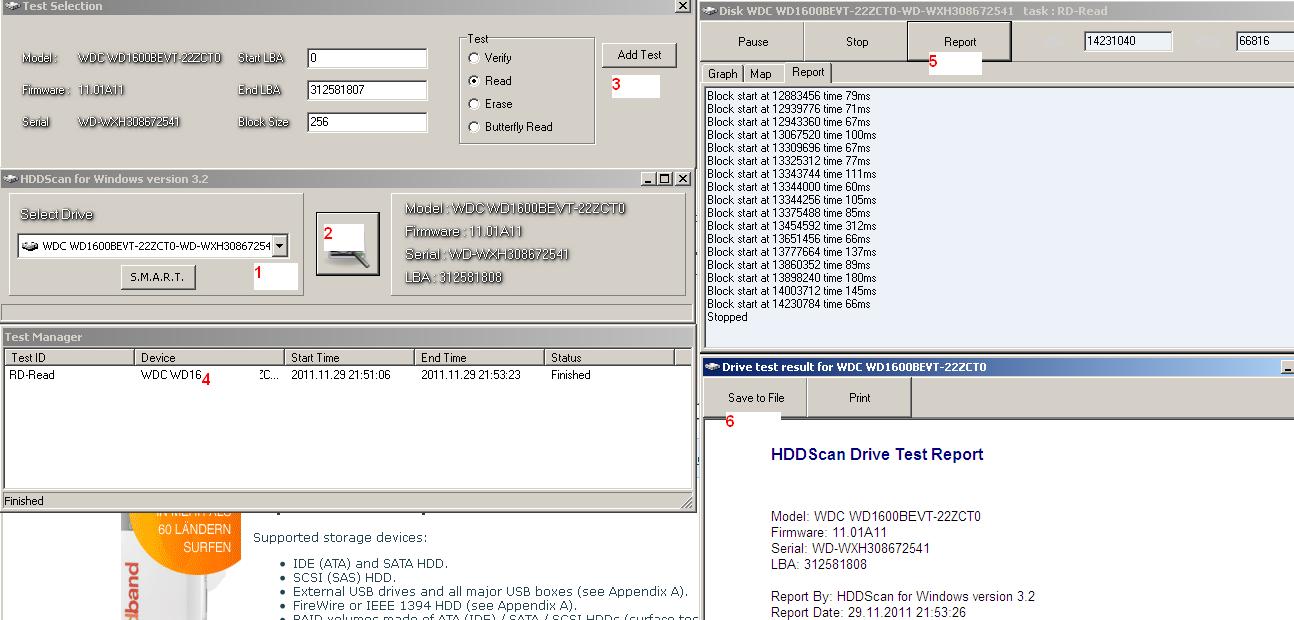This screenshot has width=1294, height=620.
Task: Pause the running disk test
Action: point(753,42)
